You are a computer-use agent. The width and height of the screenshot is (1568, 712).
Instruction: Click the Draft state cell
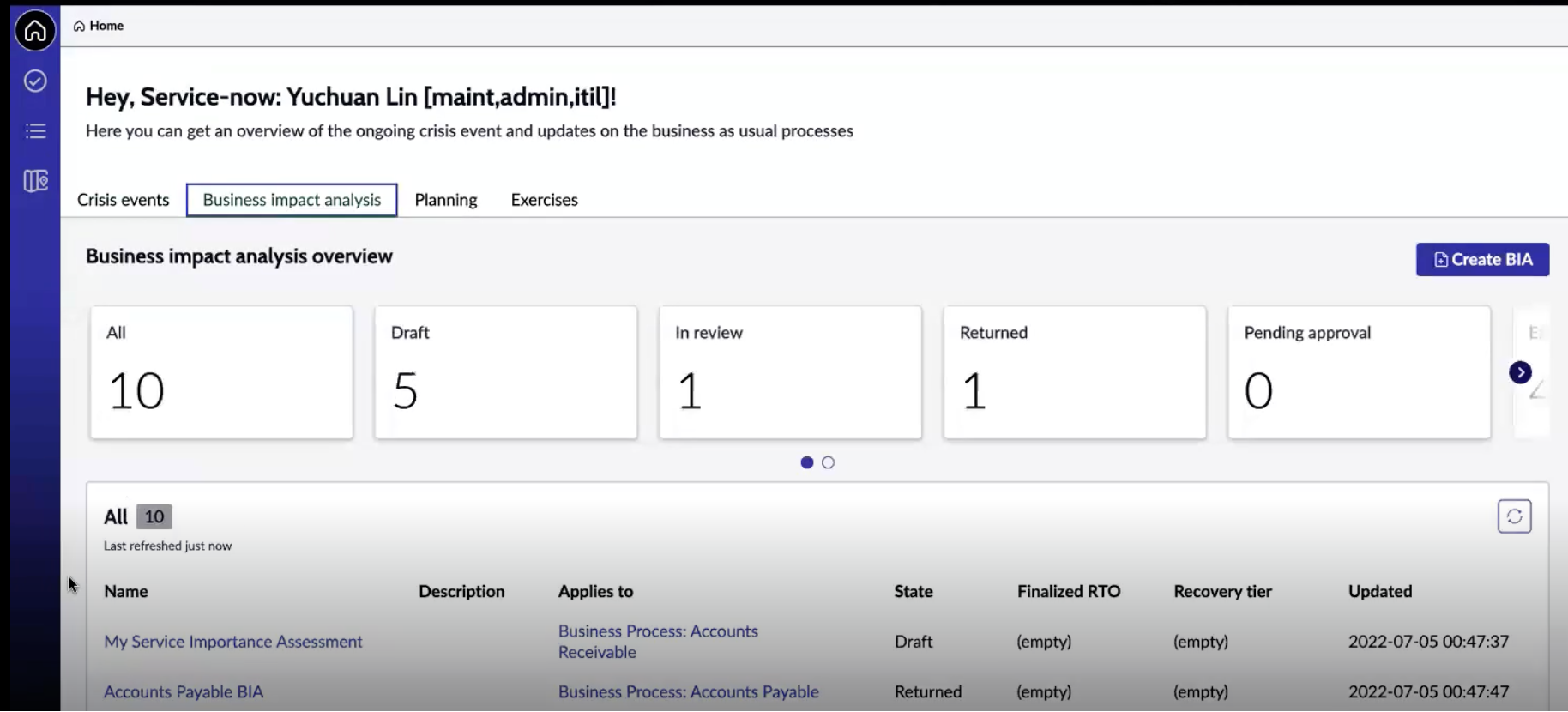914,642
